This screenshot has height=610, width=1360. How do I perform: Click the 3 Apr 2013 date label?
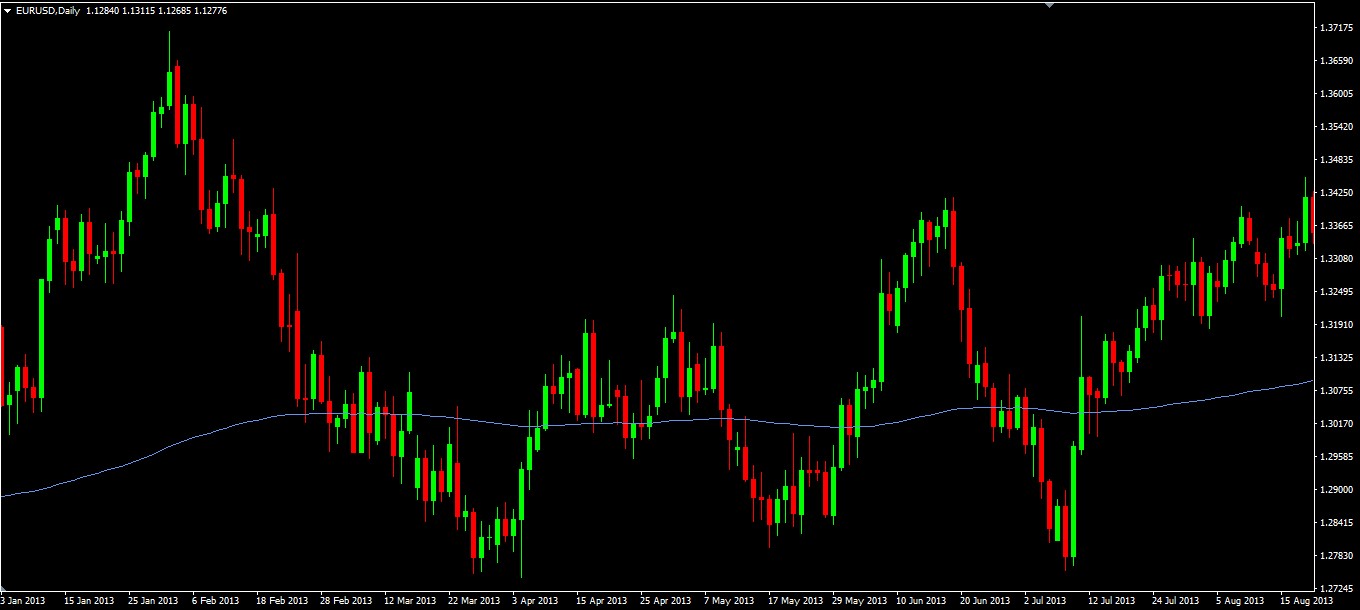(x=535, y=601)
